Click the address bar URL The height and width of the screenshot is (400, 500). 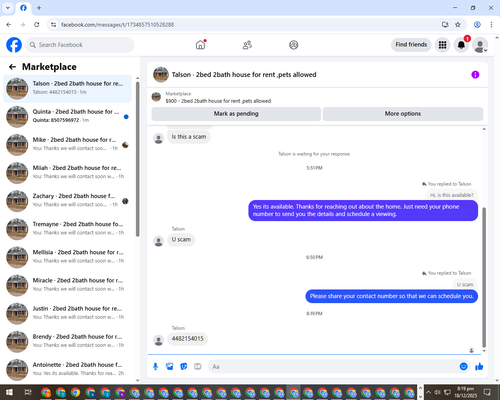pos(117,25)
